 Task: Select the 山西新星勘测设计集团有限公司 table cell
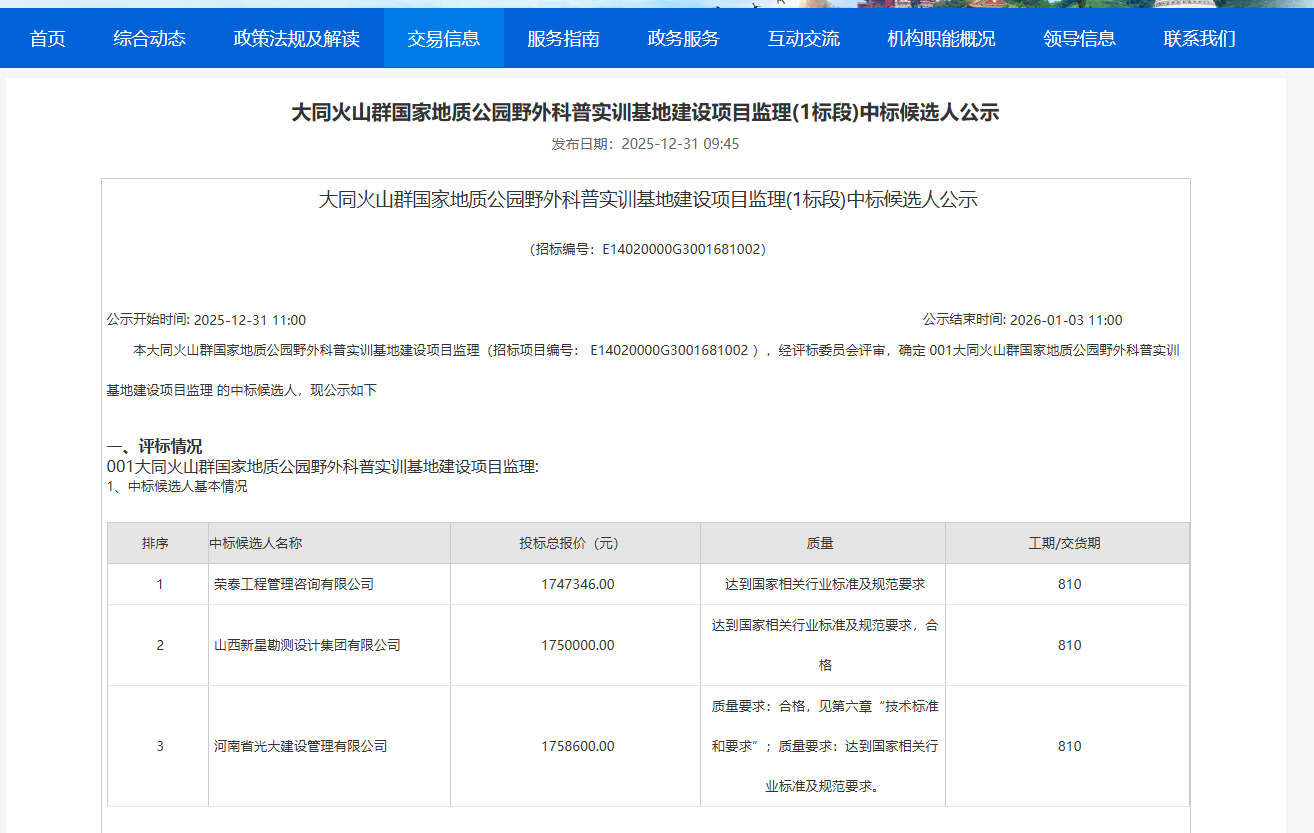click(x=307, y=645)
